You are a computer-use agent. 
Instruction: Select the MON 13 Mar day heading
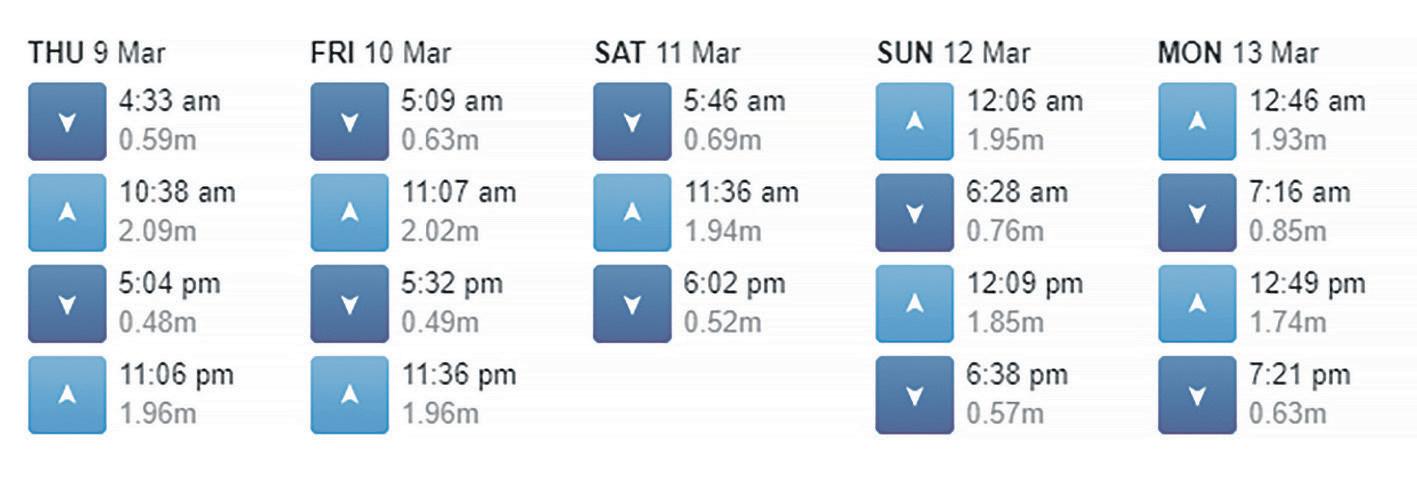tap(1238, 53)
